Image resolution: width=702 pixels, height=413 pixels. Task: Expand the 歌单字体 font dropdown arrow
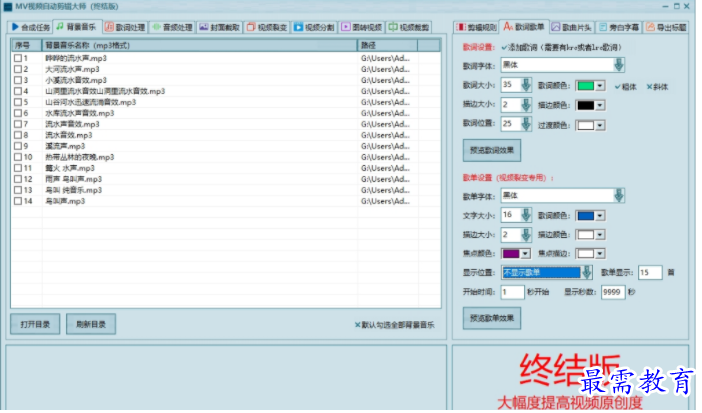pos(618,196)
